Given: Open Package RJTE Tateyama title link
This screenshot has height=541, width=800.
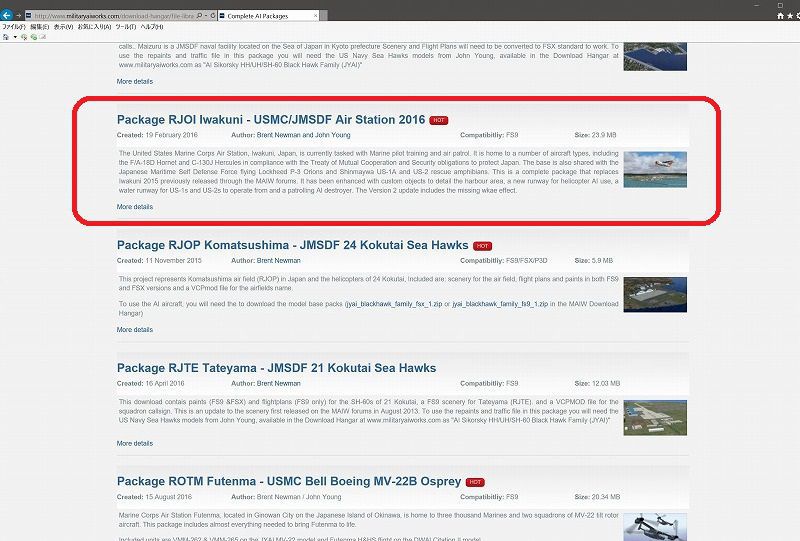Looking at the screenshot, I should click(276, 368).
